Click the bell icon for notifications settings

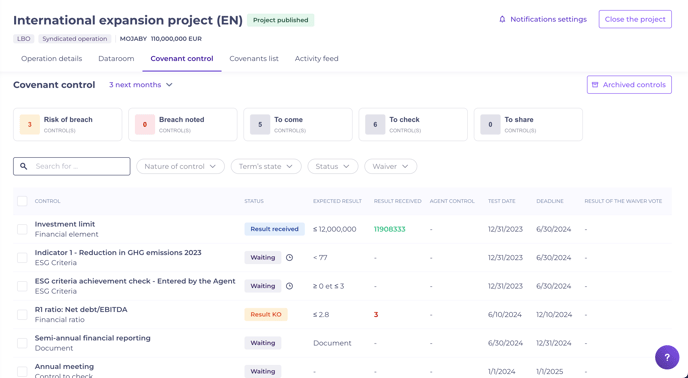(x=502, y=19)
